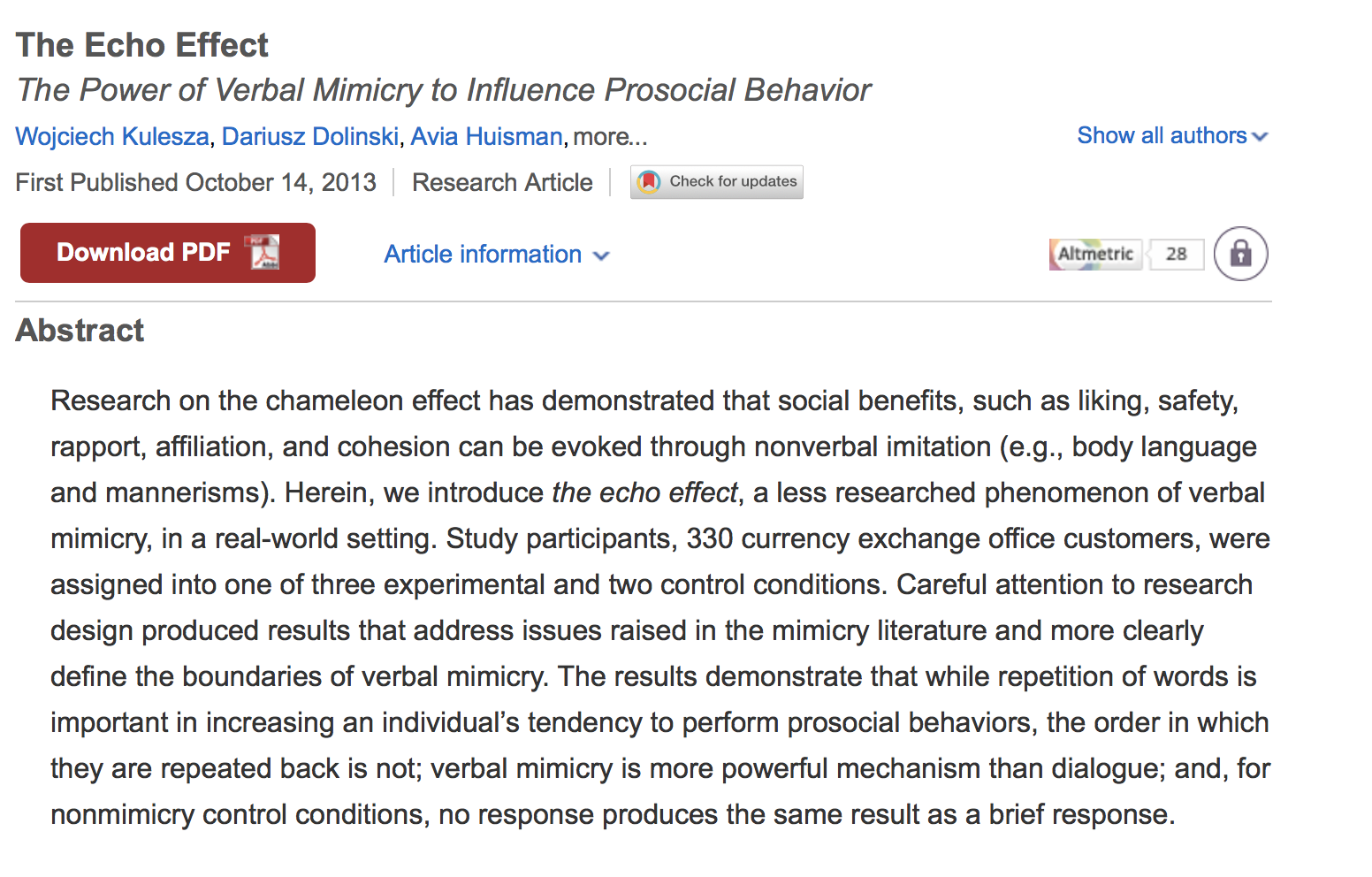Click The Echo Effect title heading
1372x877 pixels.
(142, 45)
